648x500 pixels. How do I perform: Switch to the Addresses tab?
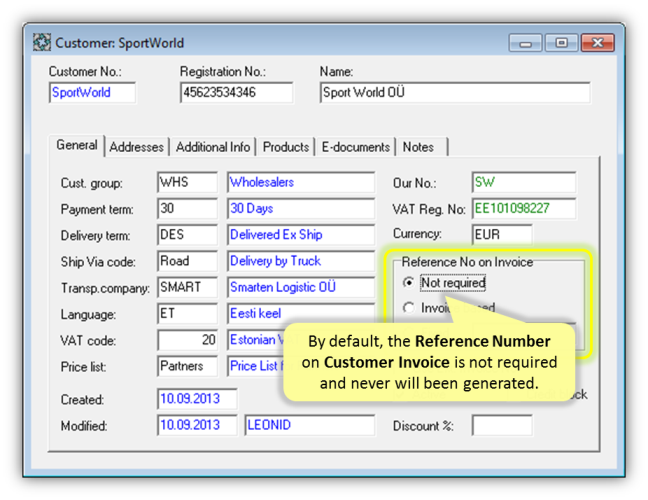tap(136, 147)
